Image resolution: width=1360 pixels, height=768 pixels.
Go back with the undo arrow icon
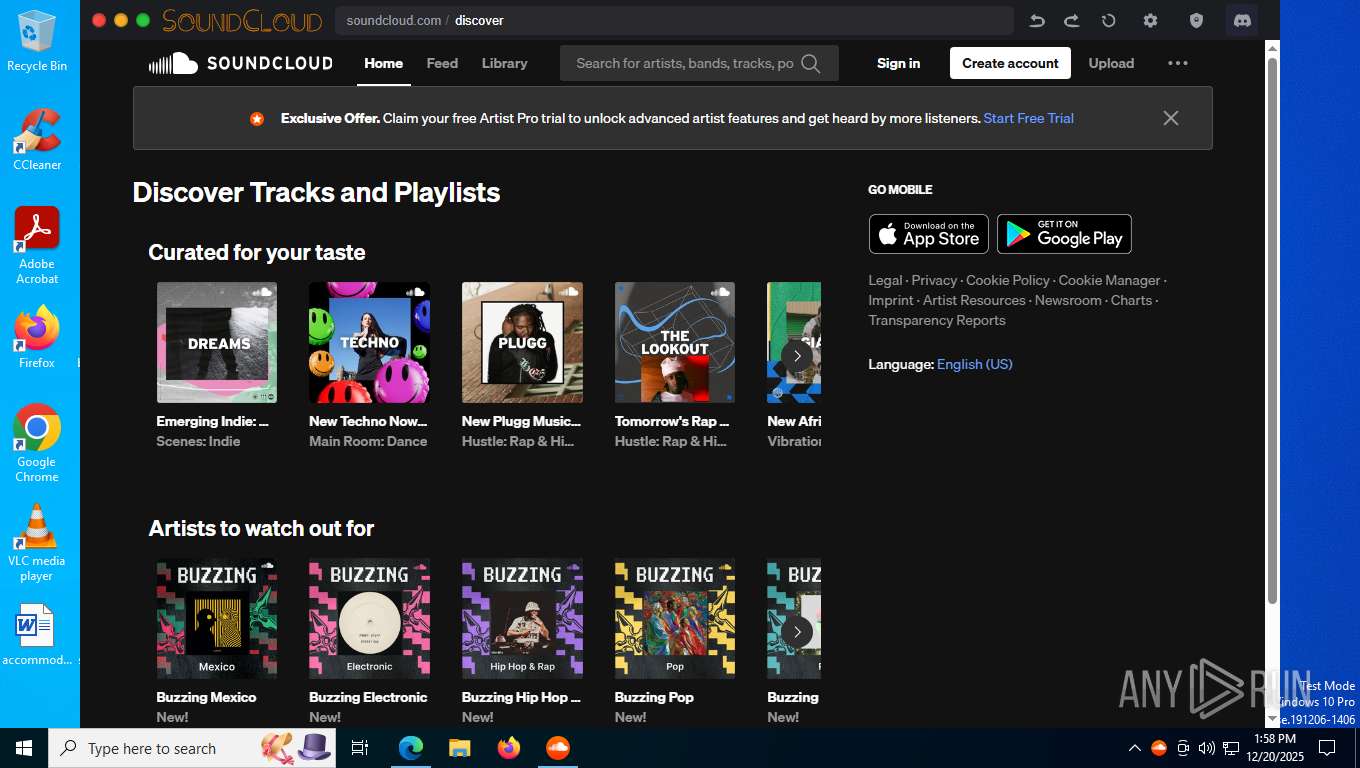pos(1037,20)
